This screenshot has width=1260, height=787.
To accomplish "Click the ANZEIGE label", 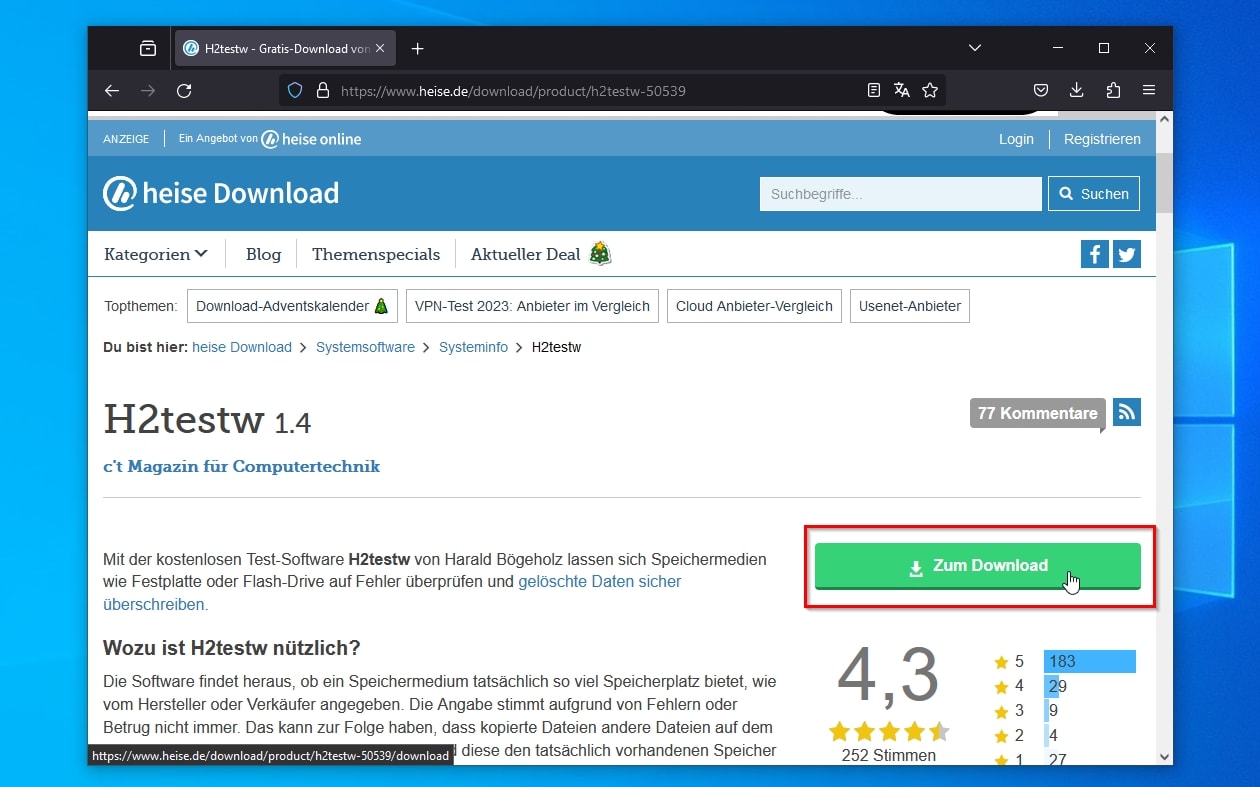I will pyautogui.click(x=126, y=139).
